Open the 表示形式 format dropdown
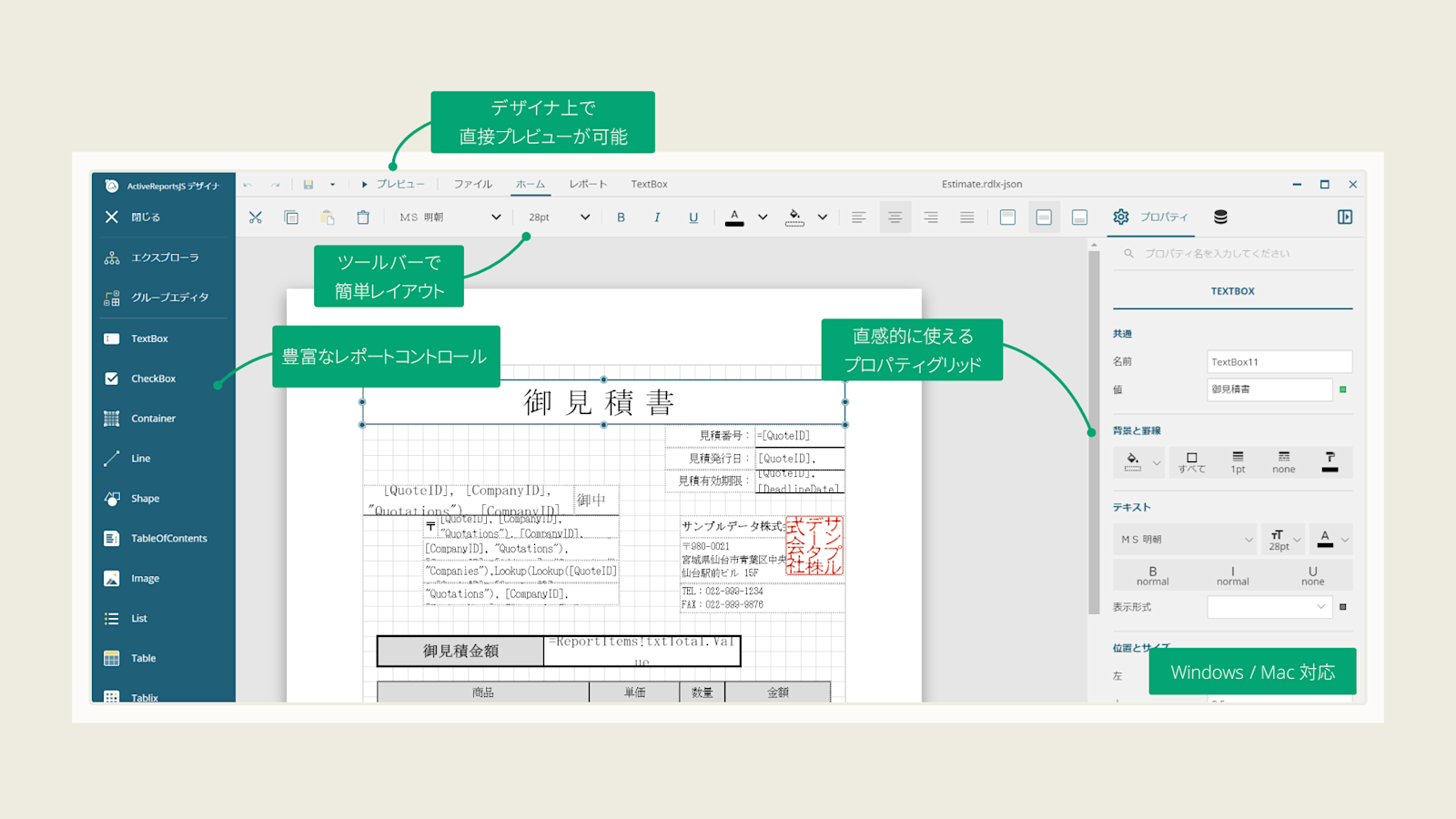The image size is (1456, 819). [1269, 607]
